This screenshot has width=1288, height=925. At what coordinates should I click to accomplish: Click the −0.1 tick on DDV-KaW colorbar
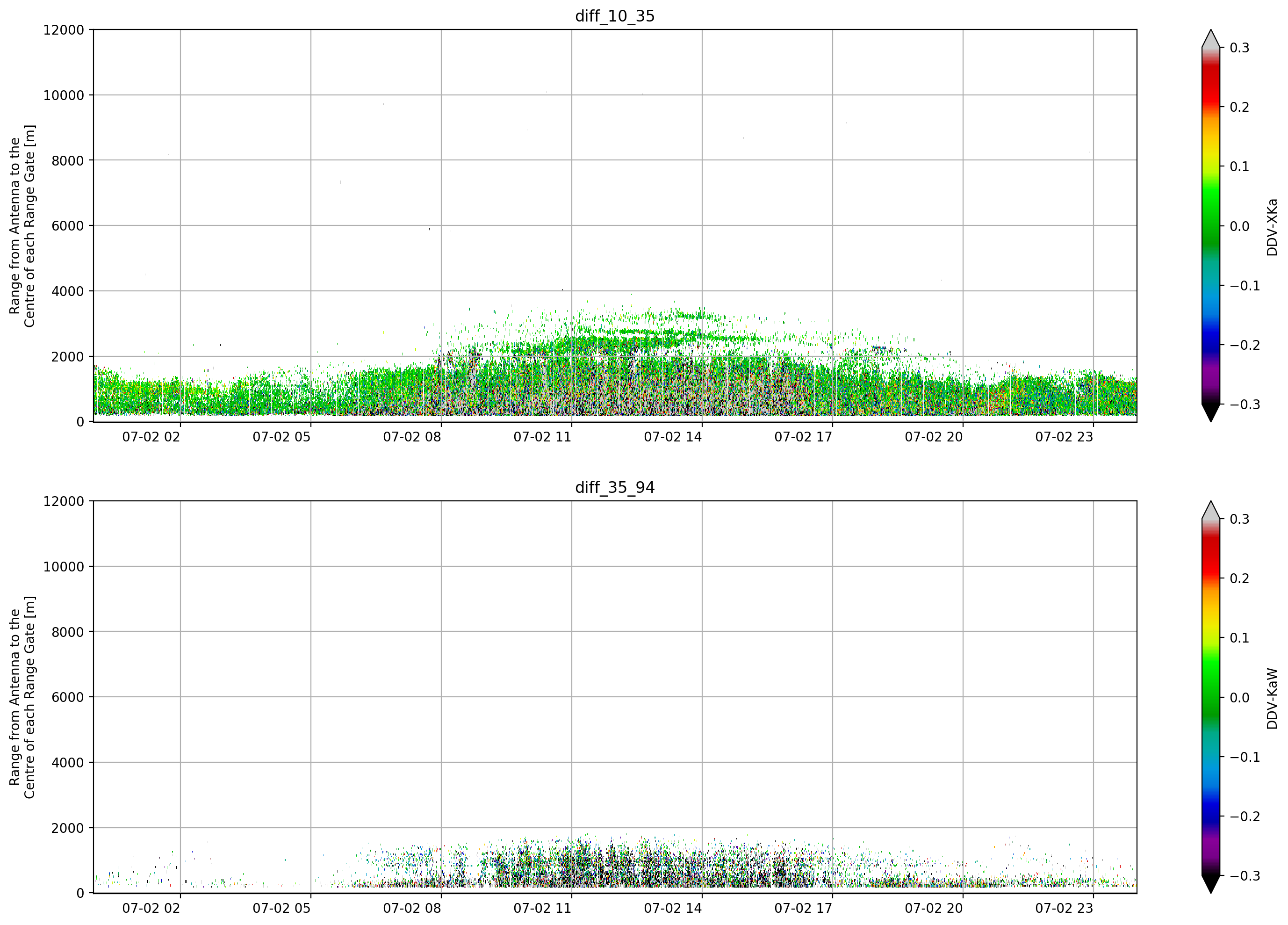click(x=1245, y=758)
